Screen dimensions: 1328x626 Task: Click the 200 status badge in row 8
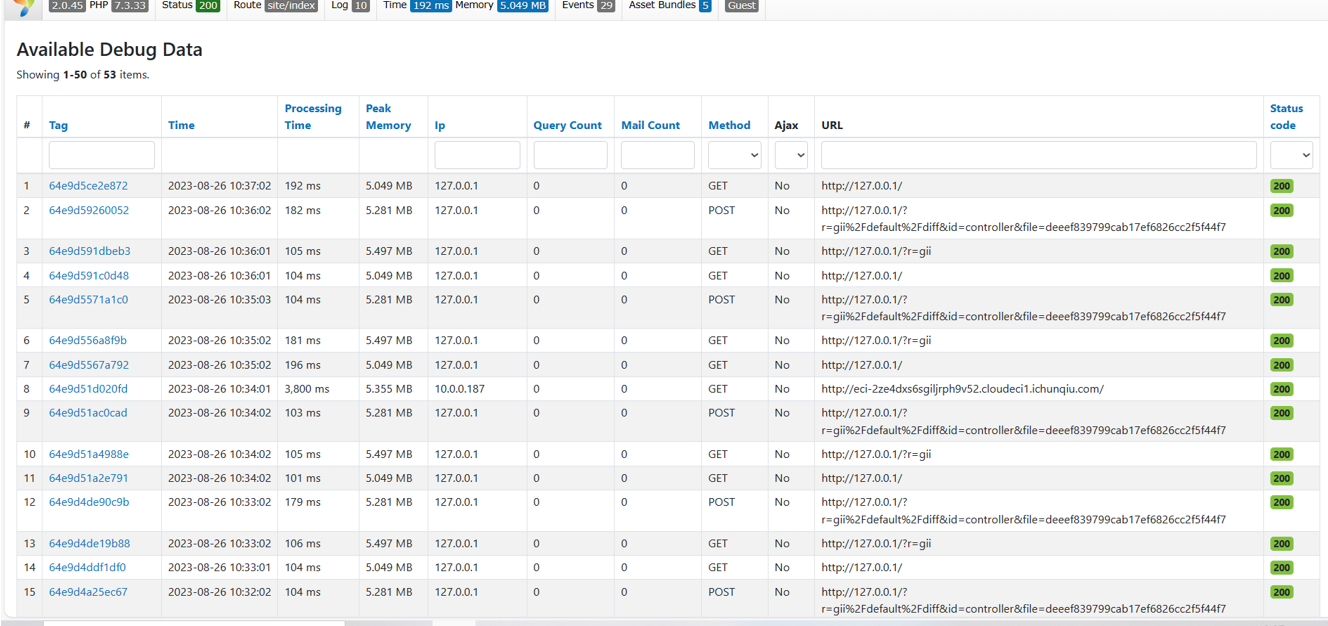[x=1281, y=389]
